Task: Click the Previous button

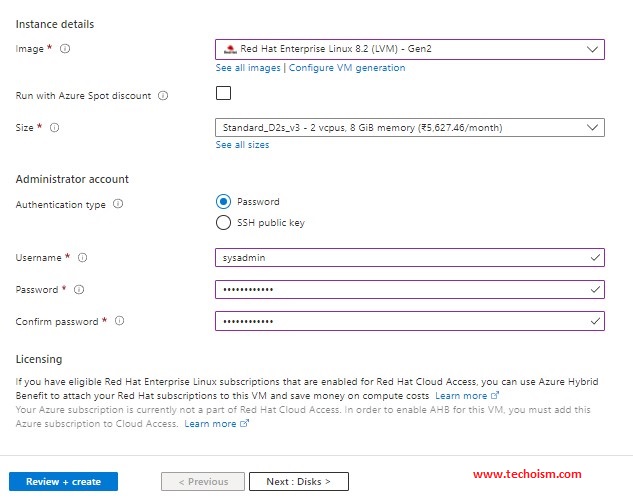Action: point(203,482)
